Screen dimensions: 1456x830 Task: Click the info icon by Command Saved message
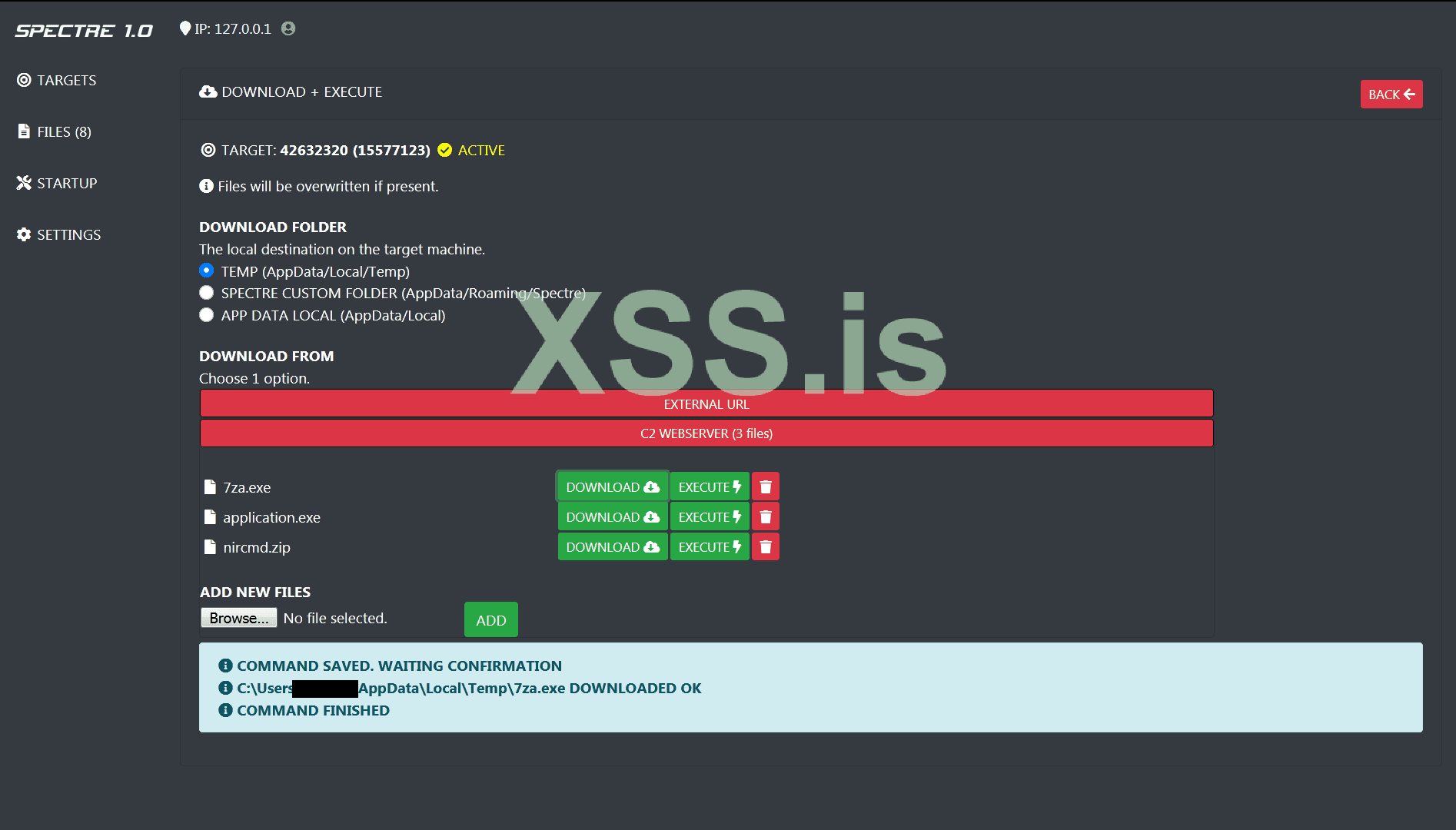pos(225,666)
